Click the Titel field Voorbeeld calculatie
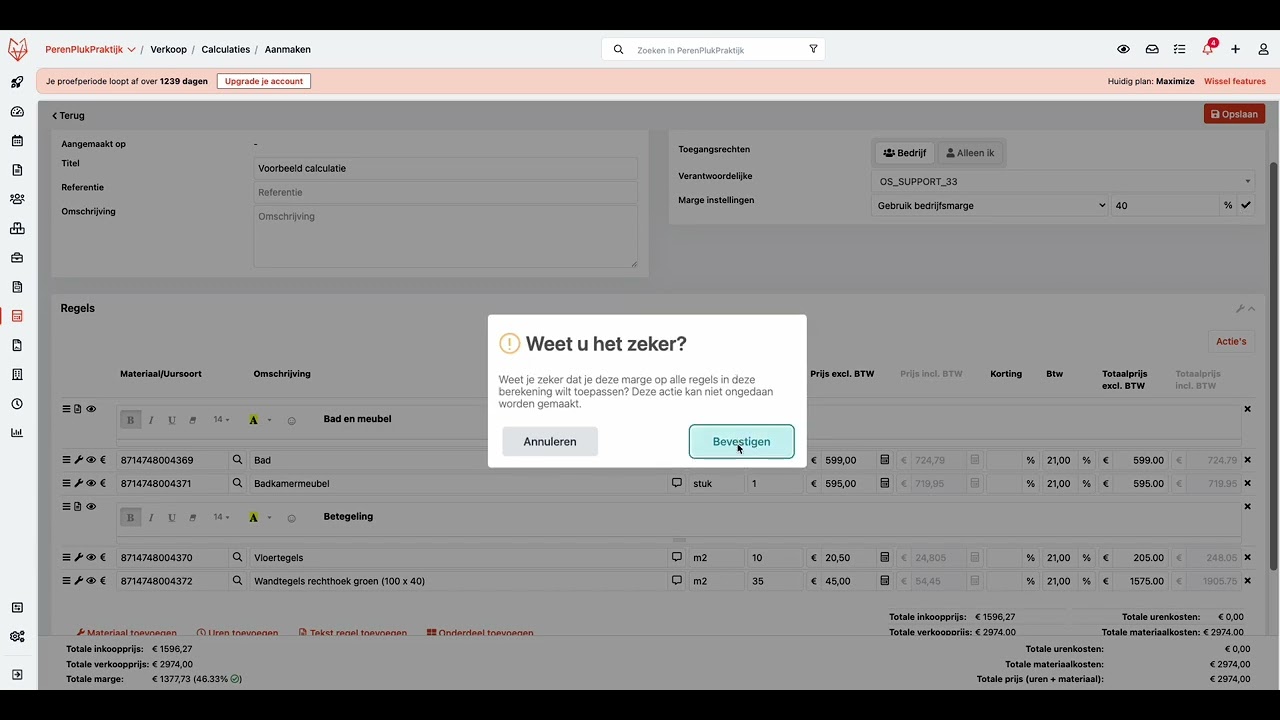Screen dimensions: 1280x720 click(445, 168)
